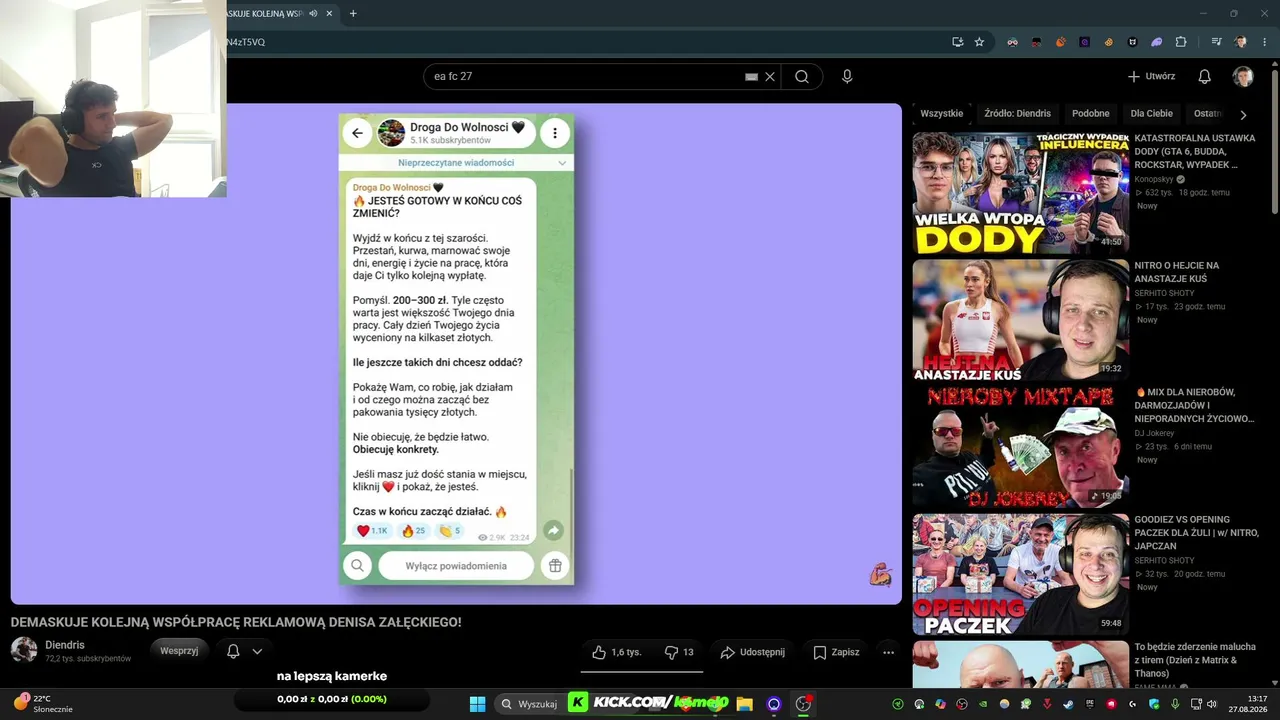Click the install app icon in address bar
Image resolution: width=1280 pixels, height=720 pixels.
pyautogui.click(x=958, y=42)
